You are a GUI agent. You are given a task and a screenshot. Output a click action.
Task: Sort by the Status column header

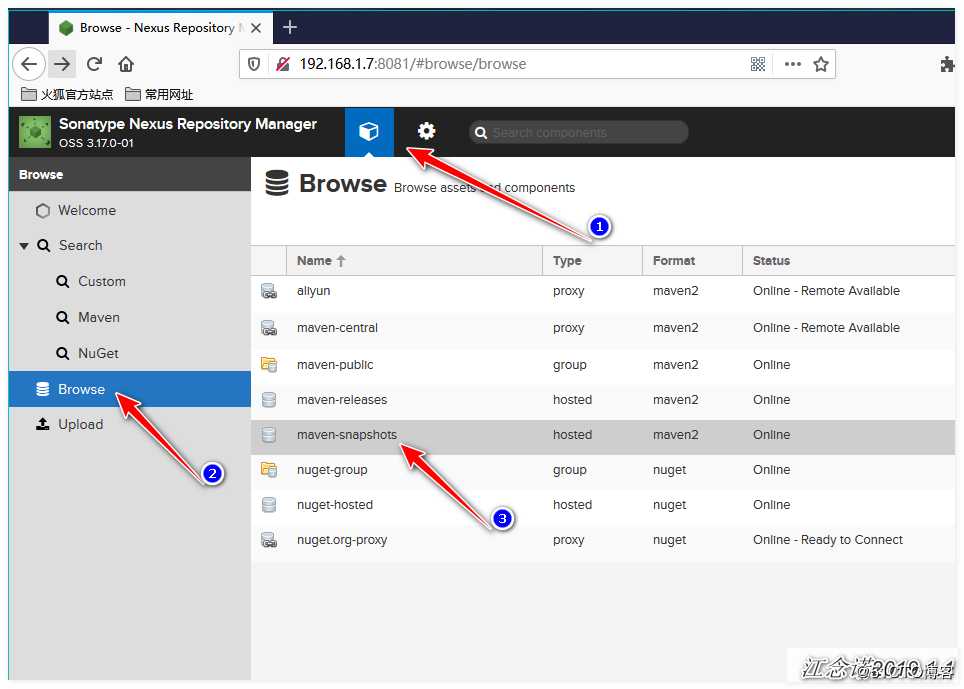[x=849, y=261]
